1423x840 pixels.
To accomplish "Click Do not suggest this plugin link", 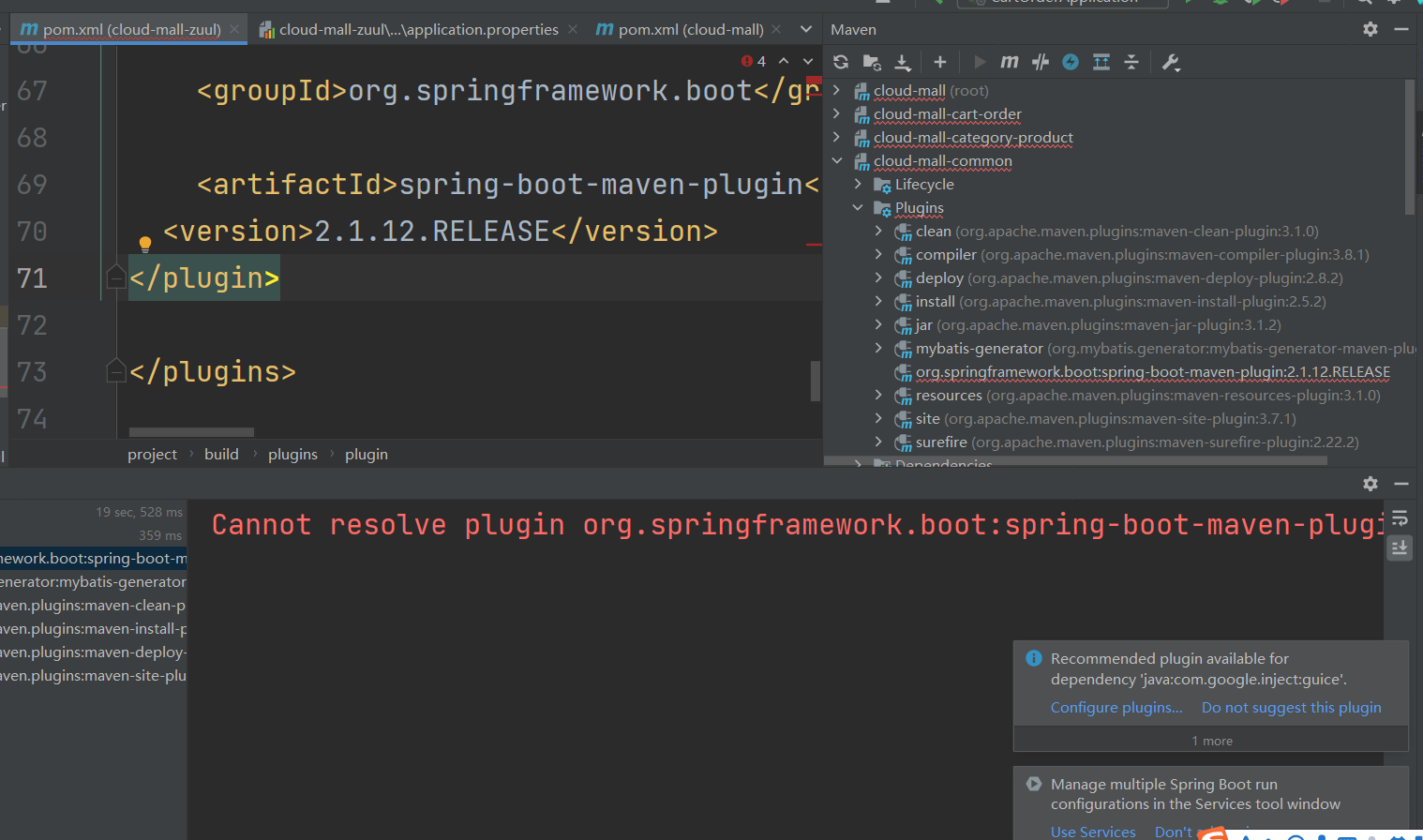I will (1291, 708).
